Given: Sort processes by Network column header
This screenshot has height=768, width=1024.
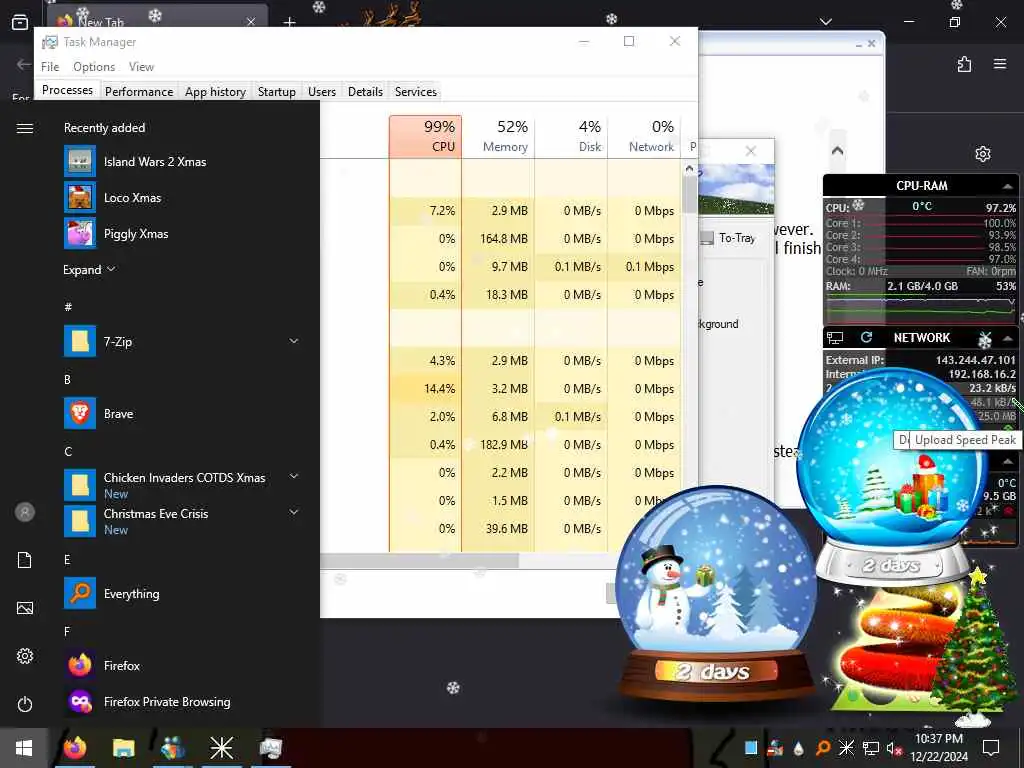Looking at the screenshot, I should 644,136.
